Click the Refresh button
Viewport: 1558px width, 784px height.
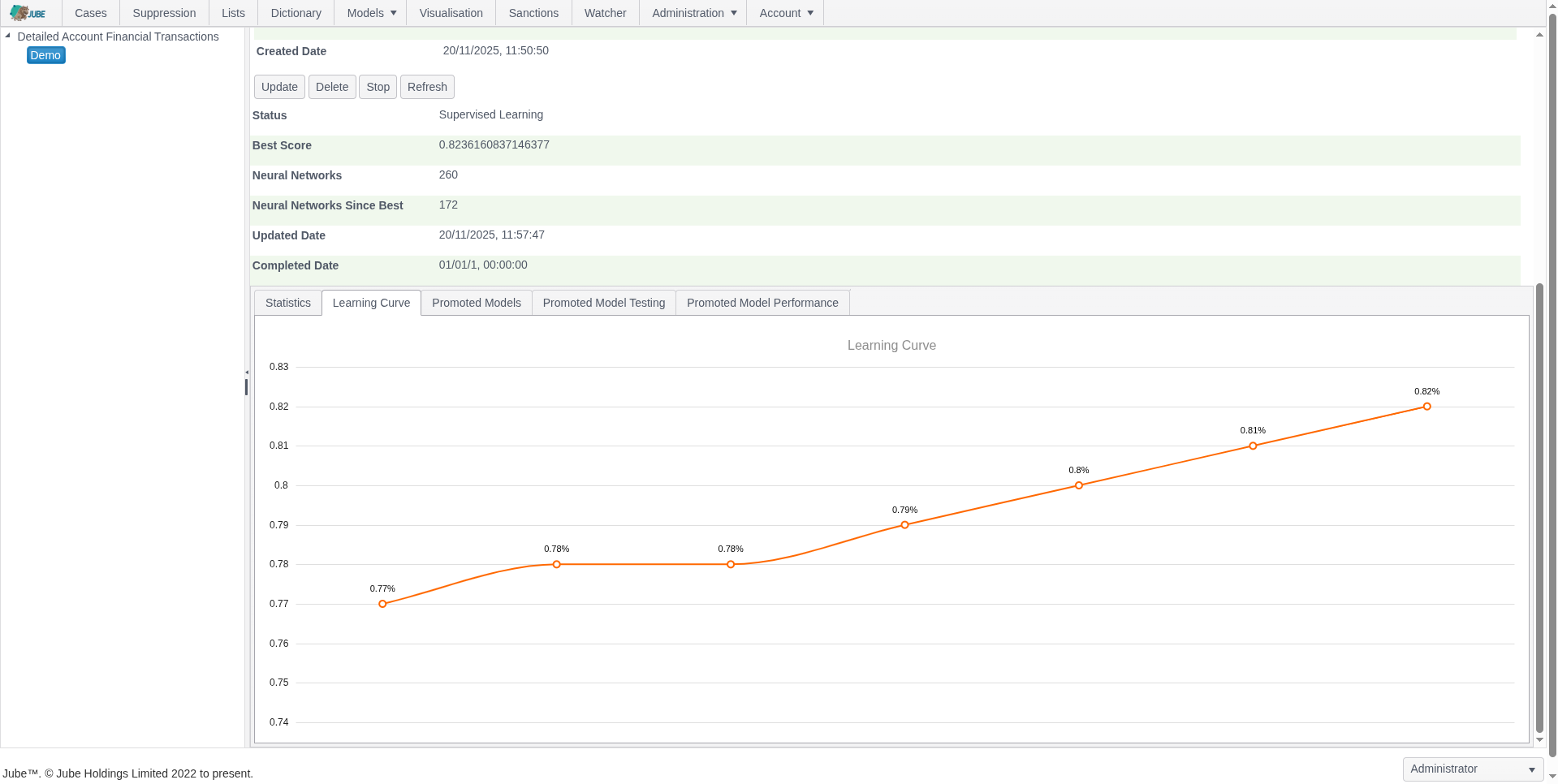coord(427,87)
